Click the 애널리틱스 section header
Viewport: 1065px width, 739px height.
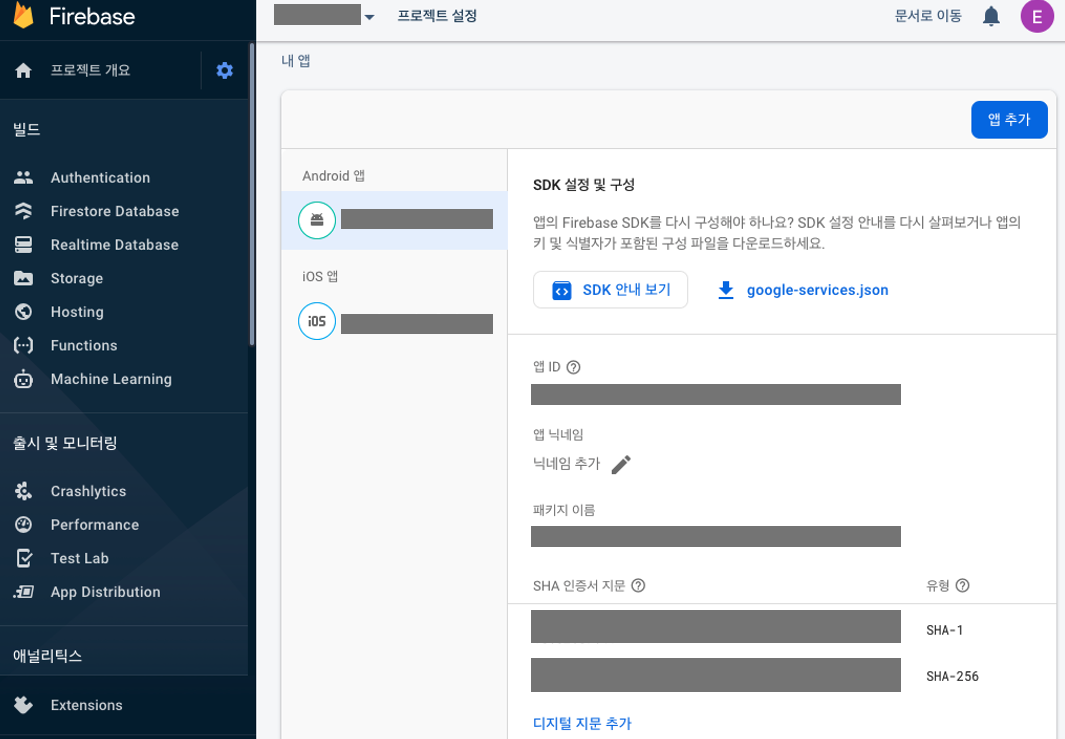(48, 656)
